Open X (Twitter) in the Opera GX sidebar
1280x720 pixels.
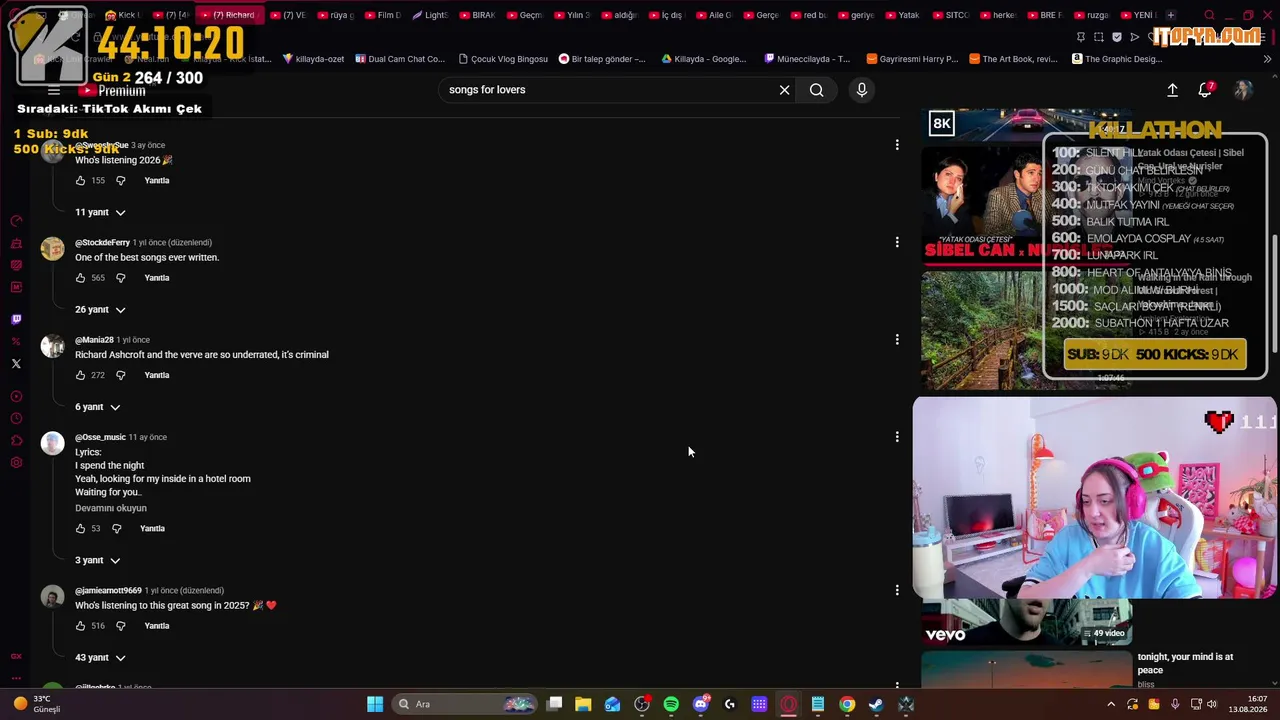tap(16, 363)
